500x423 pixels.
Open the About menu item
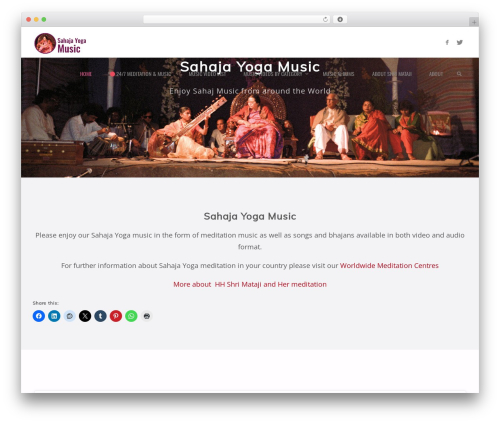(x=436, y=74)
